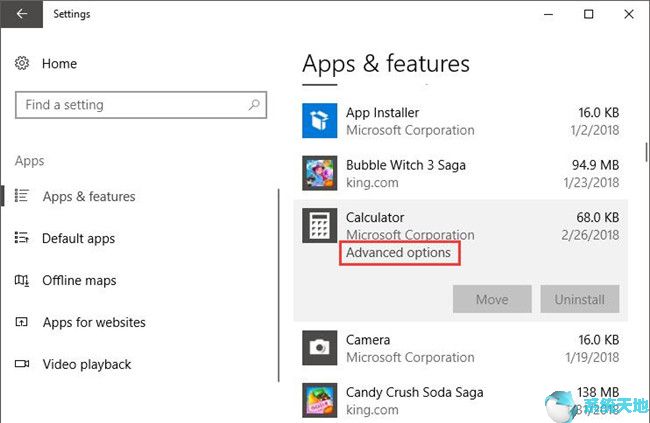Click the date 1/19/2018
The height and width of the screenshot is (423, 650).
tap(592, 357)
